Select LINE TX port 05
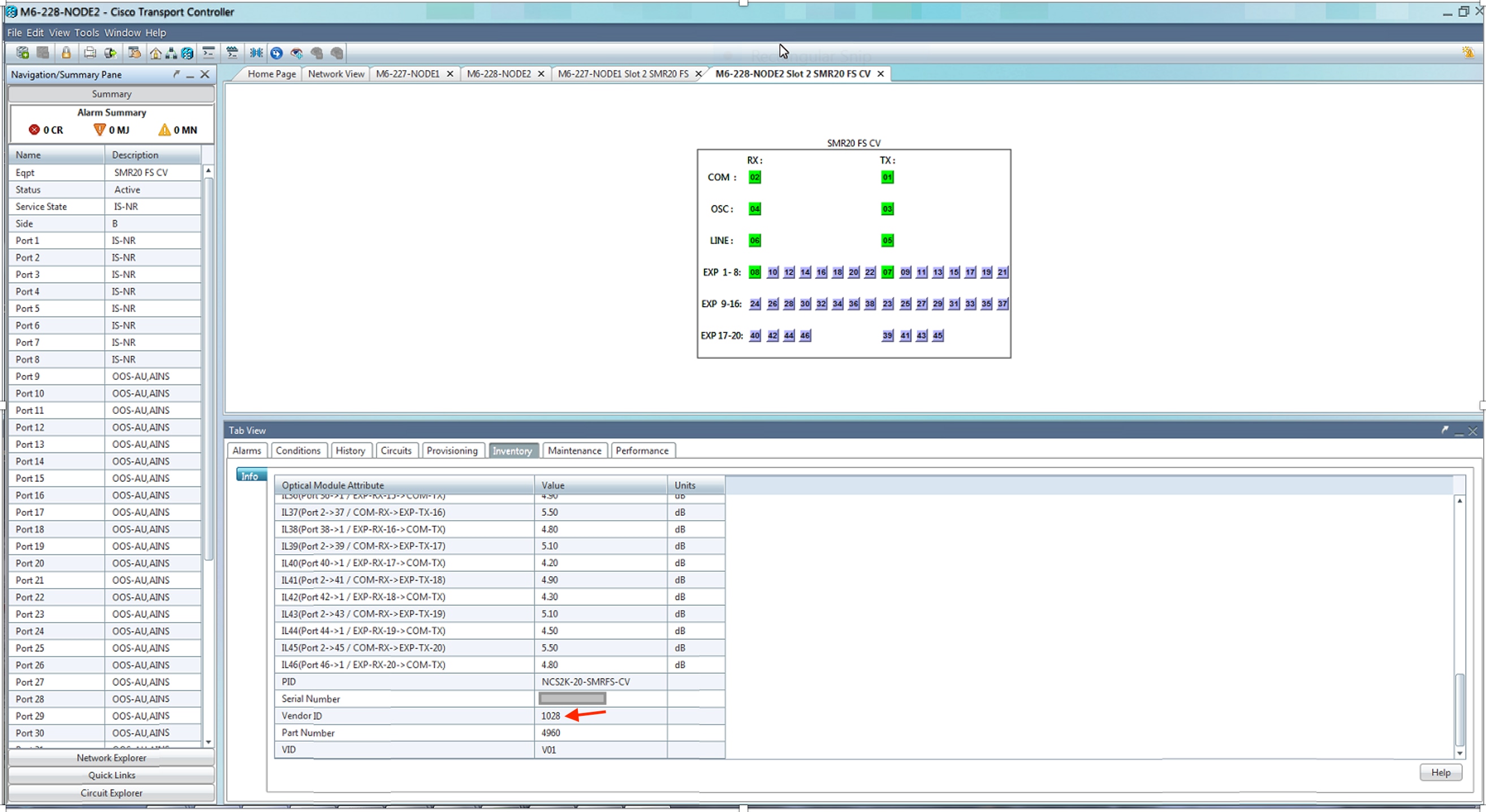Screen dimensions: 1486x812 887,240
